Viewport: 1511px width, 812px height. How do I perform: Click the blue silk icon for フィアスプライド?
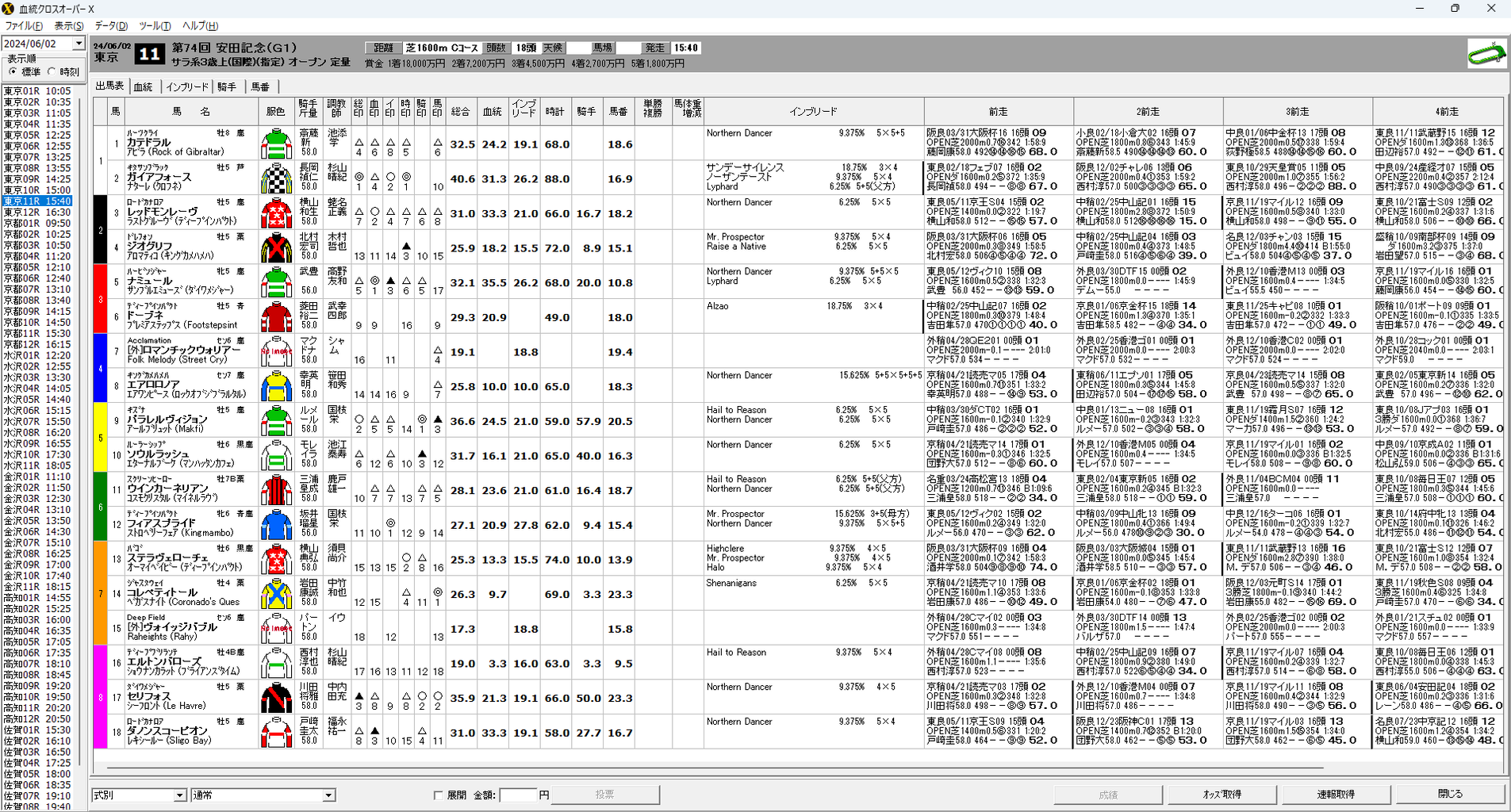coord(276,525)
